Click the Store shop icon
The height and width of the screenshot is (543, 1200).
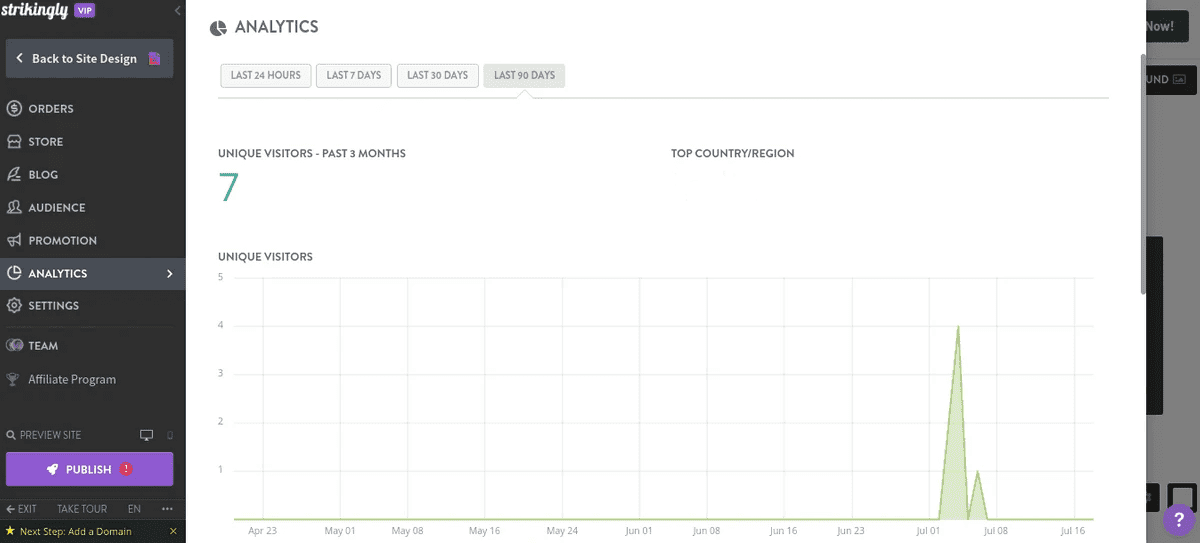14,141
